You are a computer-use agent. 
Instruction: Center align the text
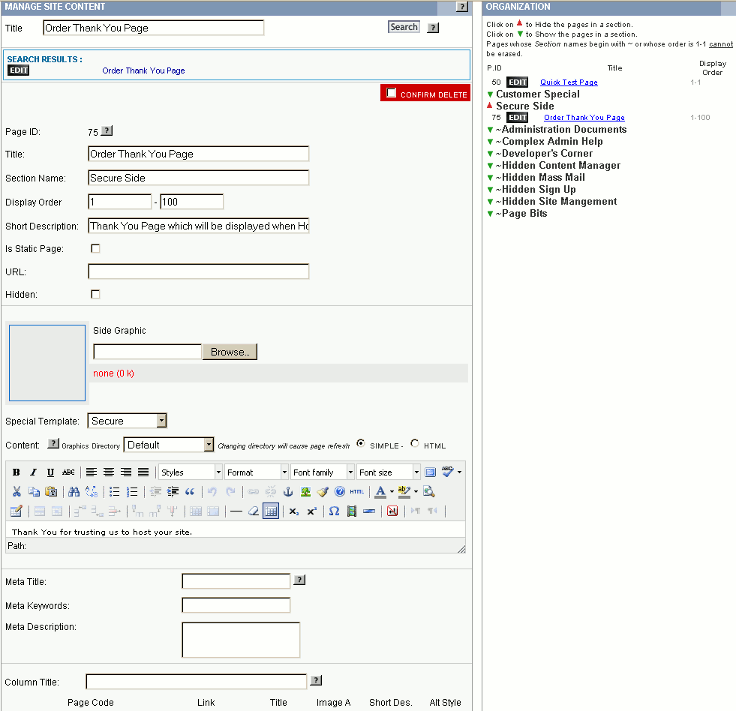coord(109,472)
